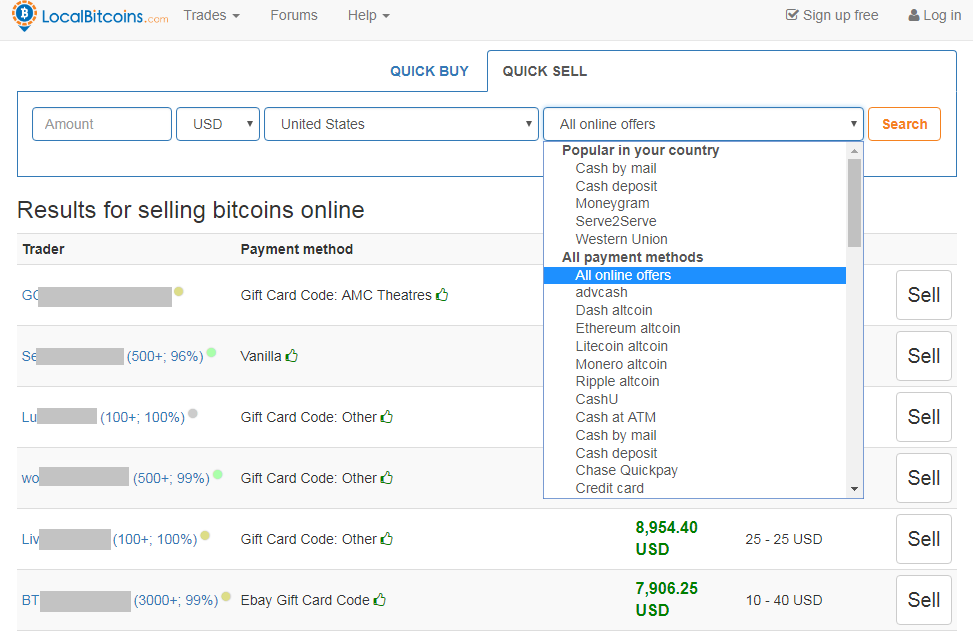Click the Amount input field
Viewport: 973px width, 631px height.
coord(102,124)
